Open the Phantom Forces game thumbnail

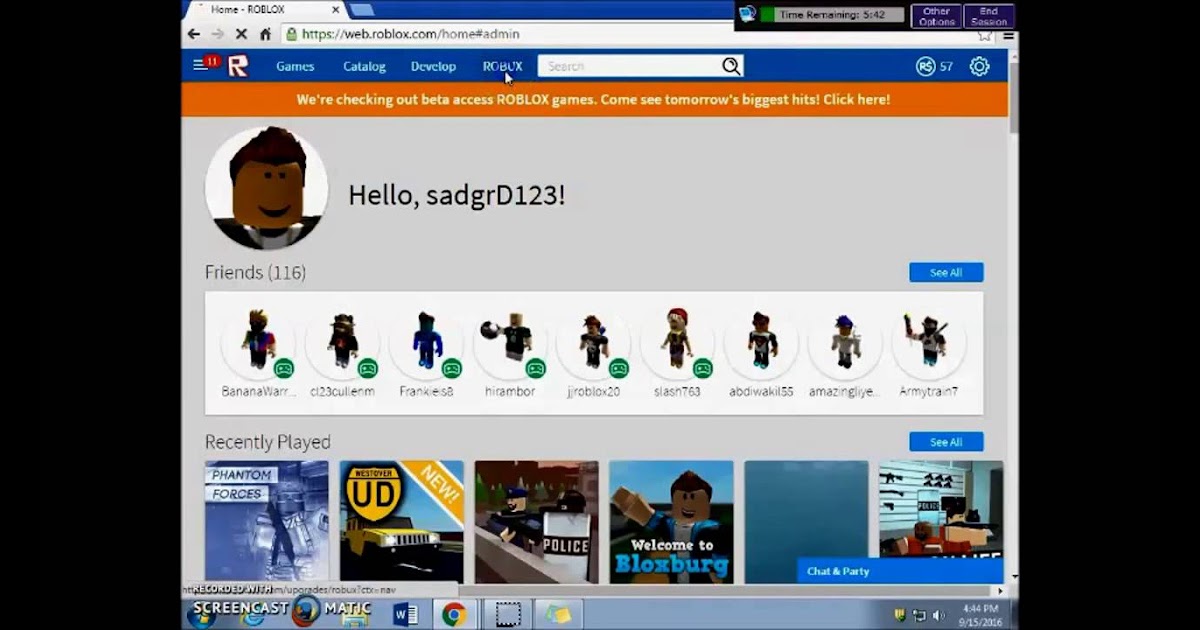267,522
